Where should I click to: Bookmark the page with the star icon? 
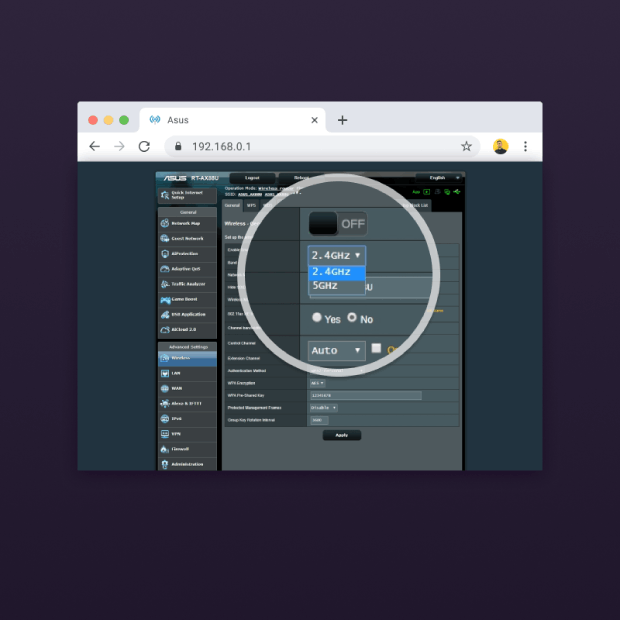[466, 146]
